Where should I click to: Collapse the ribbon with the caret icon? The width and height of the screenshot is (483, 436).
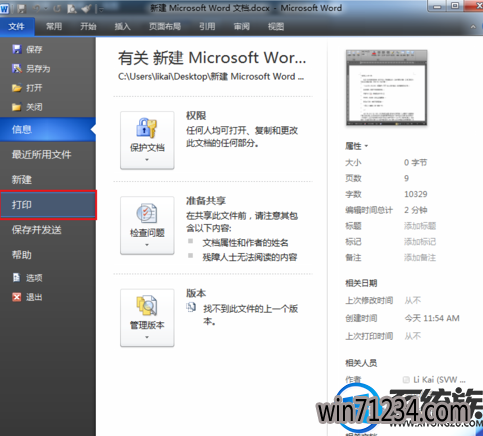[473, 27]
